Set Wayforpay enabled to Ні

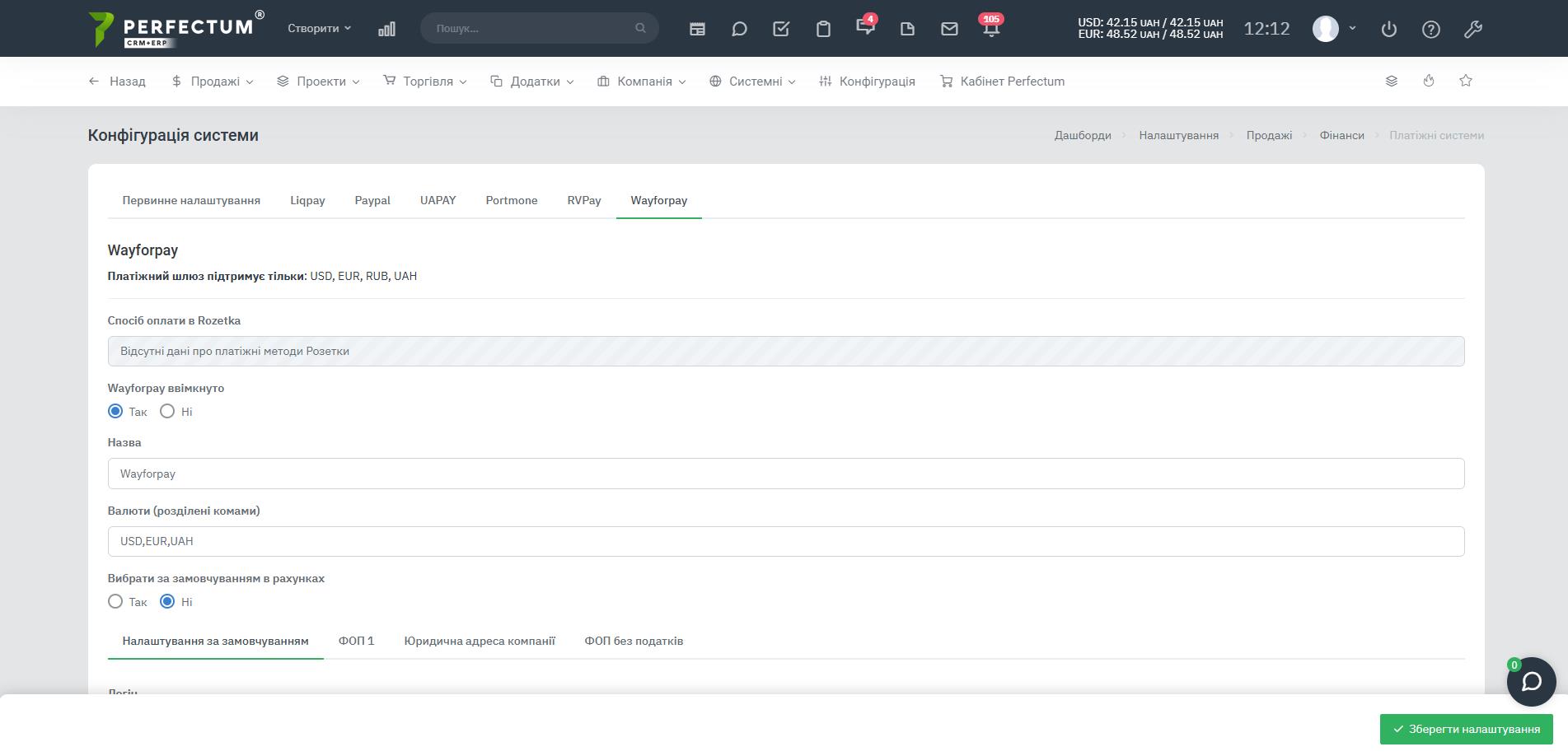(167, 411)
